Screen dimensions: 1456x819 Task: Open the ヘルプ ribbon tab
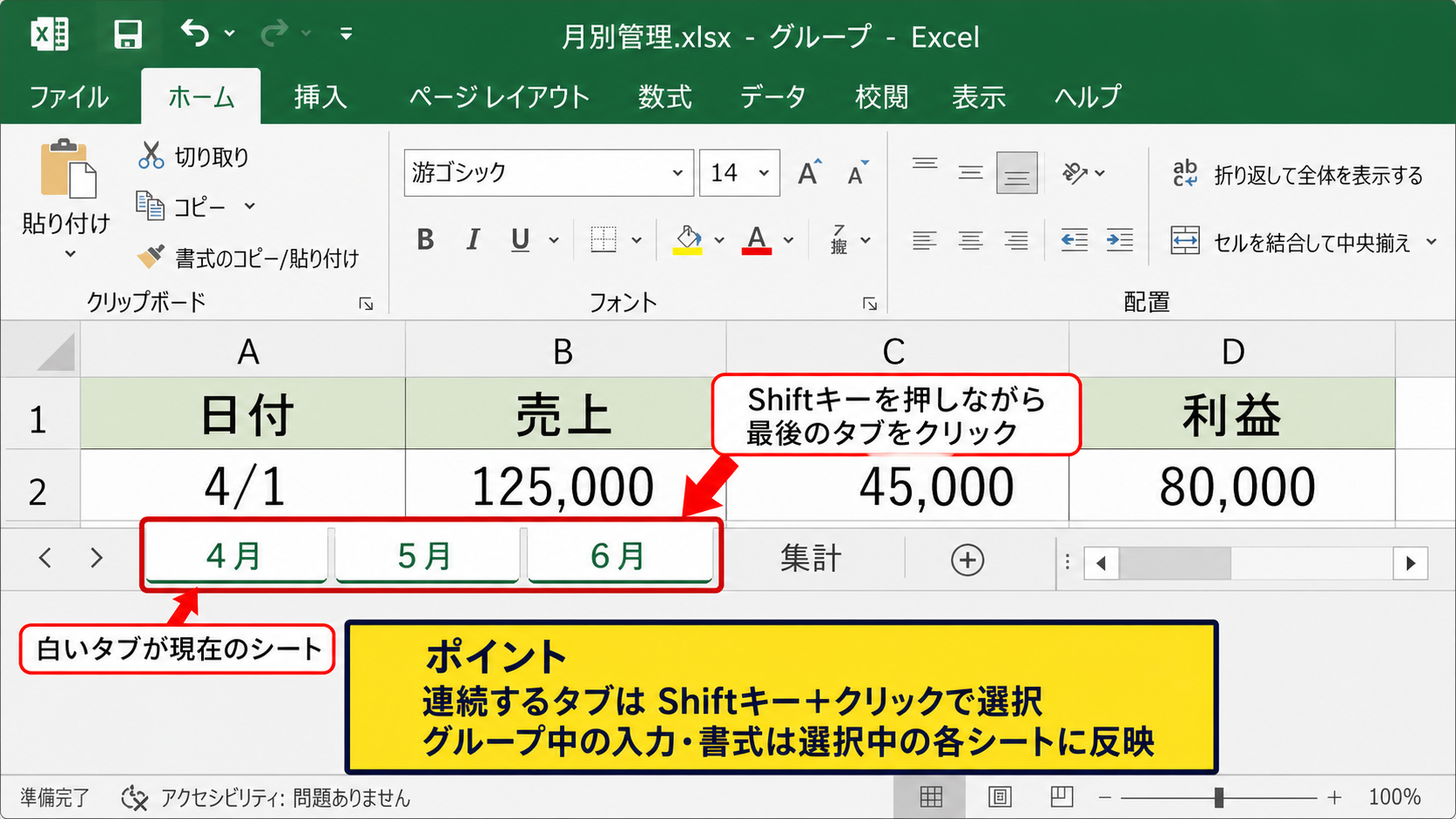click(x=1088, y=97)
